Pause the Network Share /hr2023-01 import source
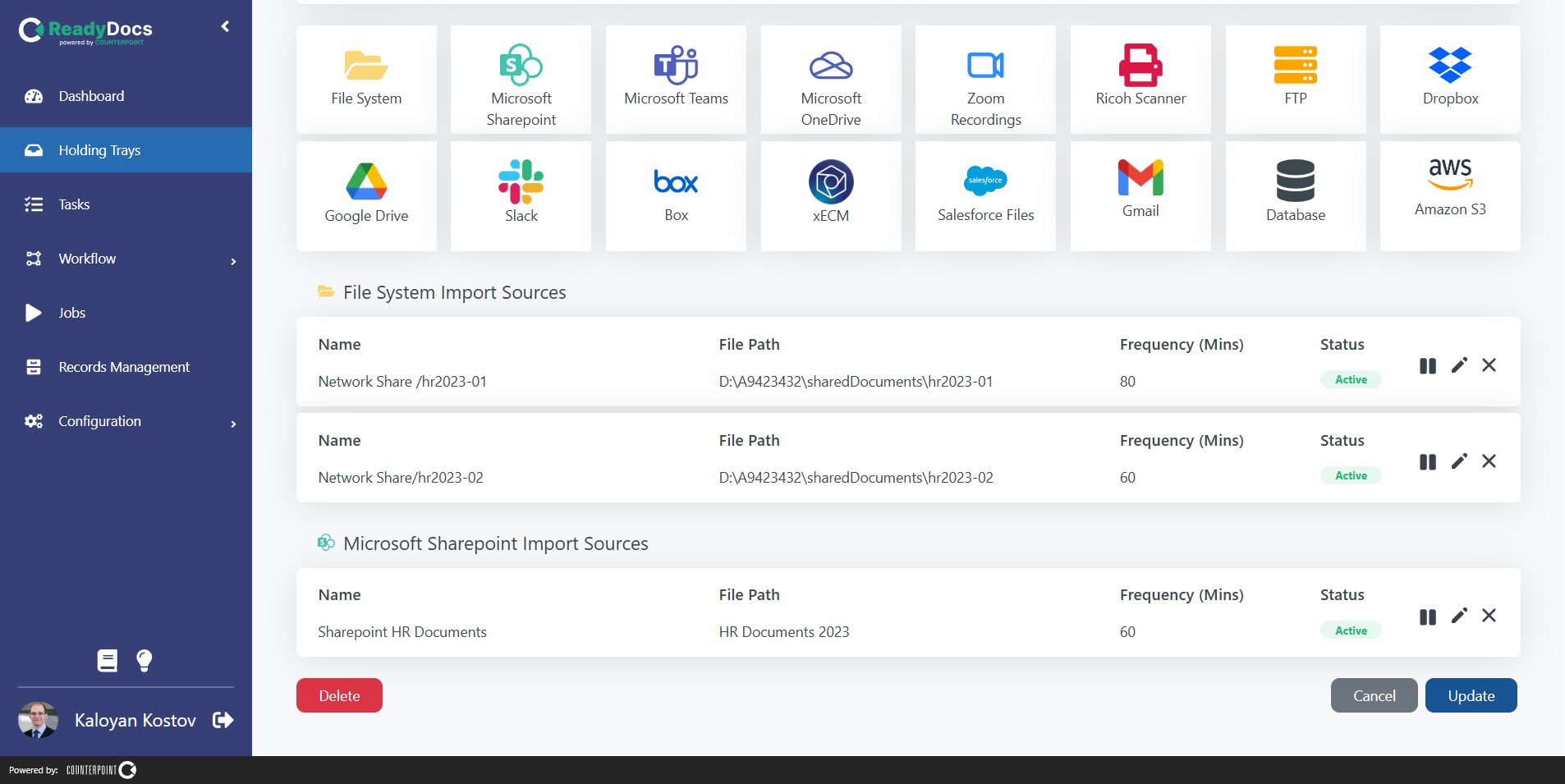The width and height of the screenshot is (1565, 784). pyautogui.click(x=1428, y=366)
